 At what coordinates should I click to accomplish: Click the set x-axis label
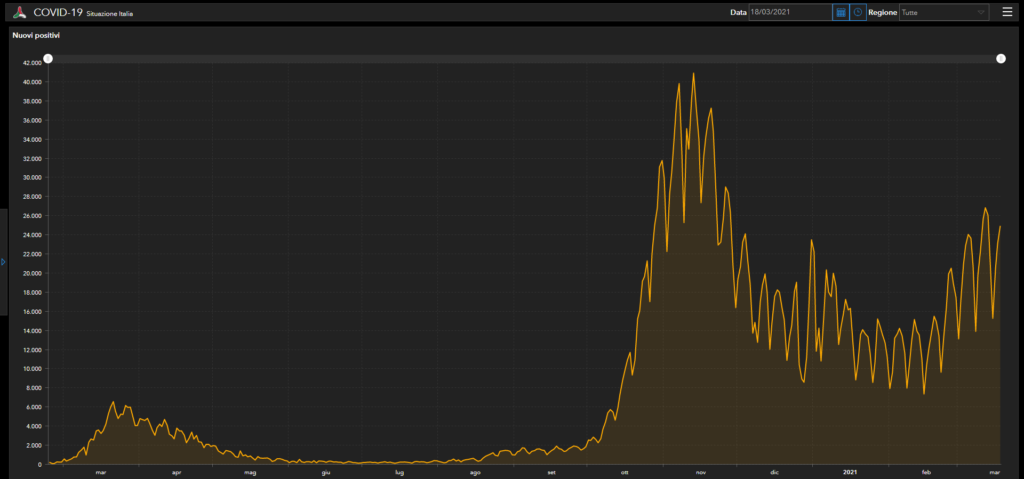pyautogui.click(x=552, y=472)
